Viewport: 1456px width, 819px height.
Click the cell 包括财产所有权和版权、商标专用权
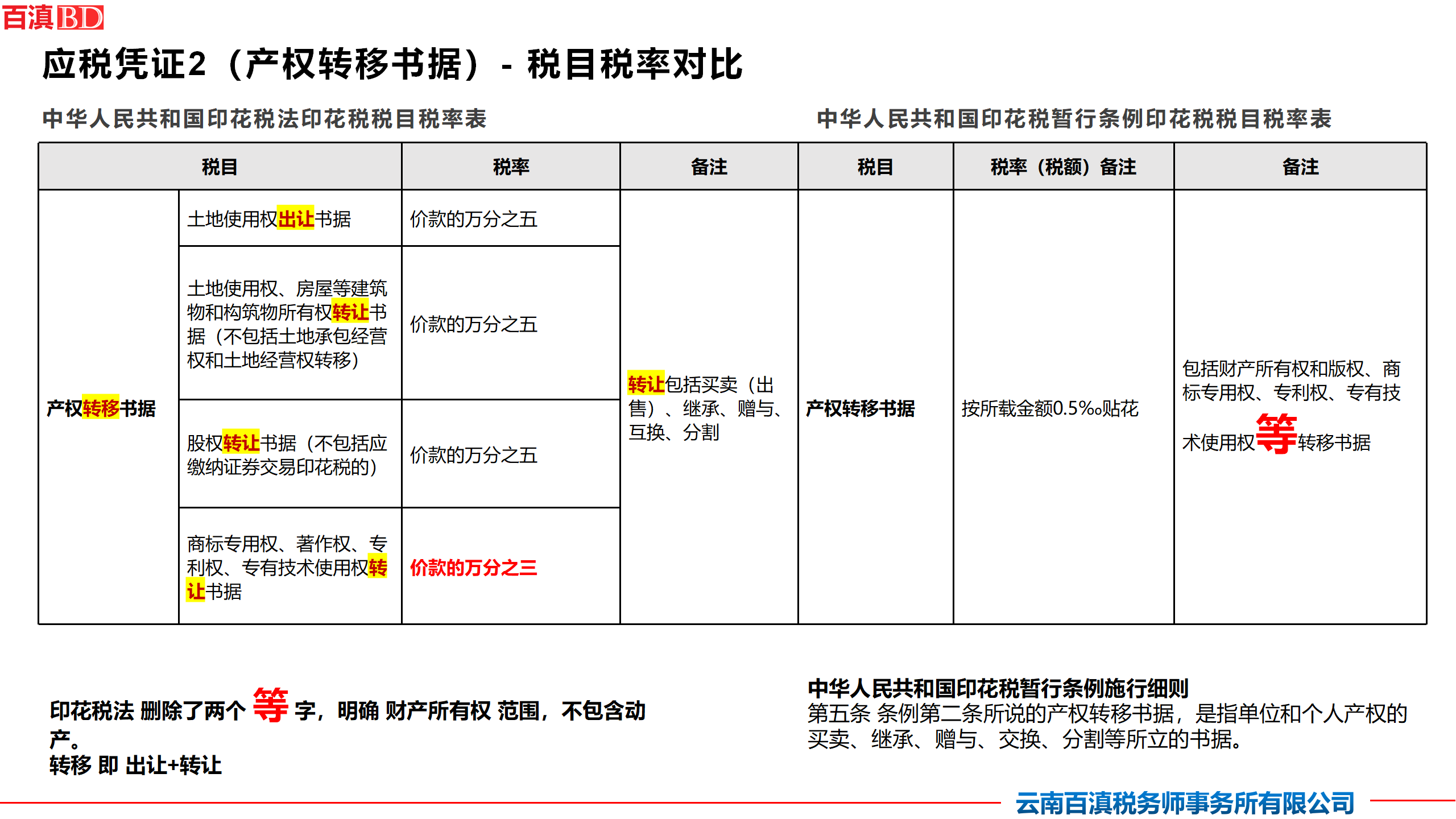(1300, 408)
